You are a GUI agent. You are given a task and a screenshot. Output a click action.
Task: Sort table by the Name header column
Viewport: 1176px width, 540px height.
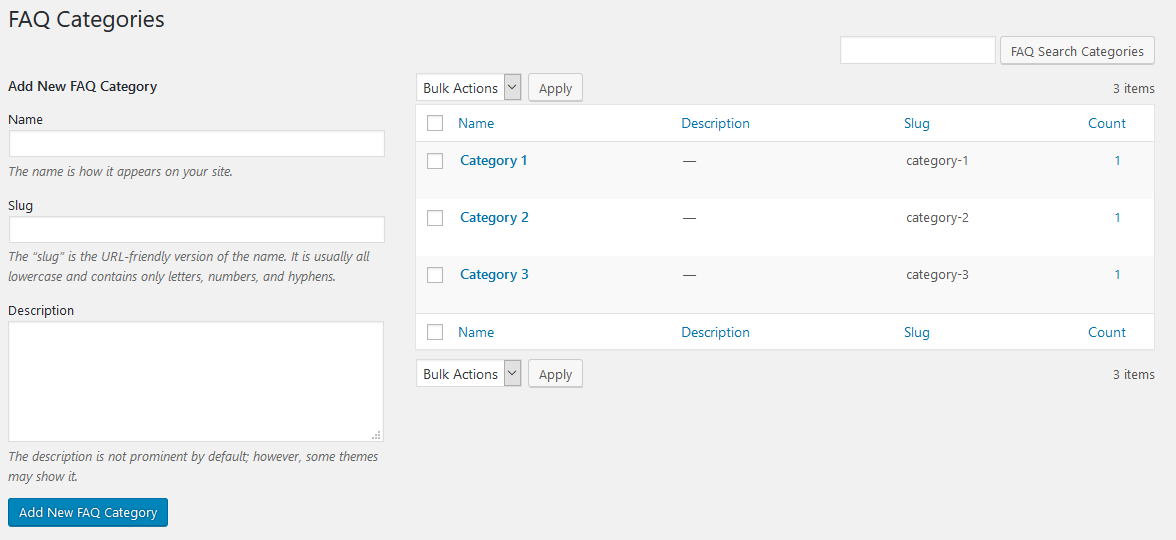[x=476, y=124]
